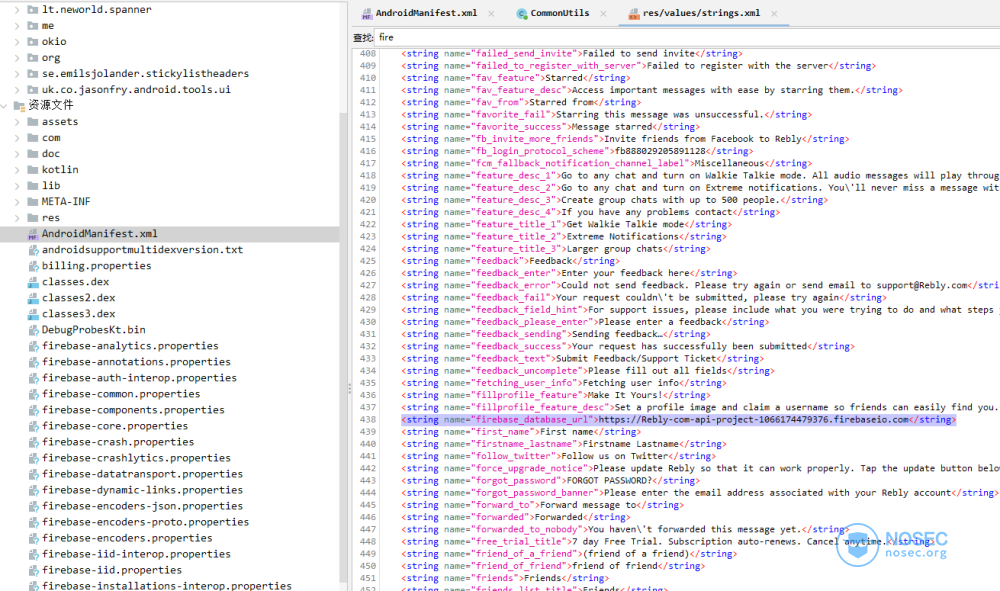This screenshot has height=591, width=1000.
Task: Click the panel splitter handle dots
Action: tap(349, 388)
